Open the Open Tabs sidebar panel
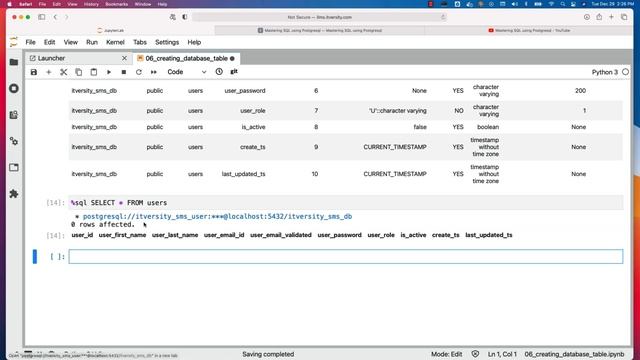The image size is (640, 360). pos(14,167)
